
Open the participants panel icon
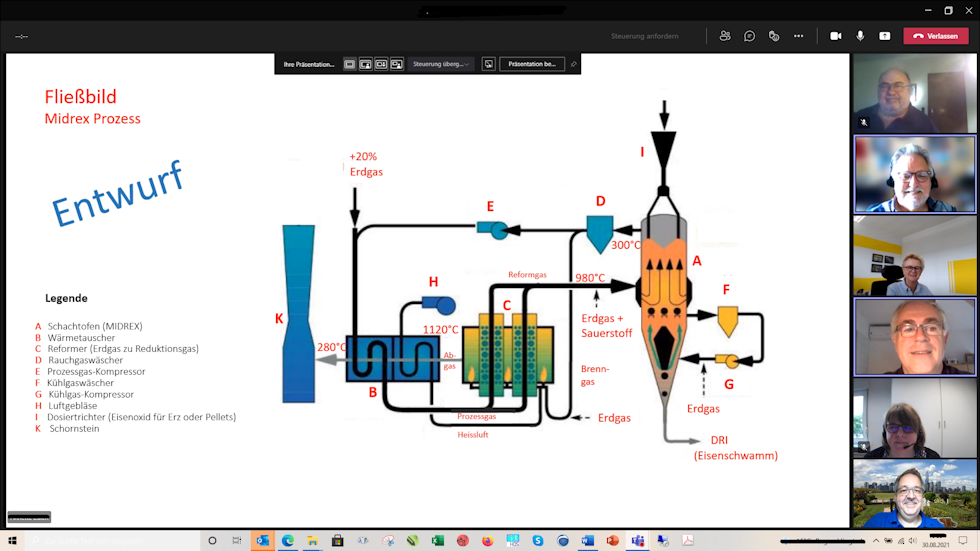[x=725, y=36]
